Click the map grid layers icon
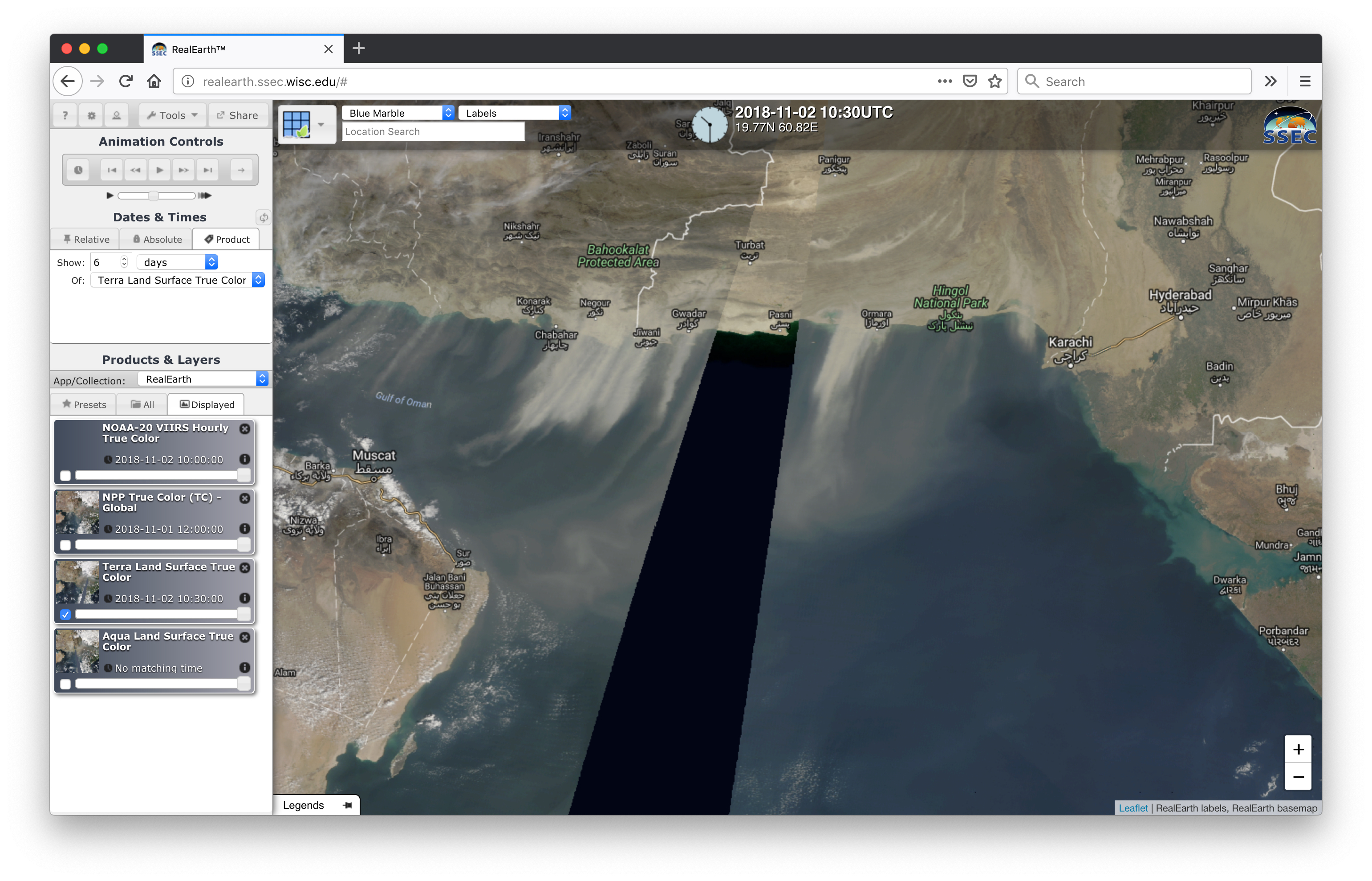 [296, 124]
